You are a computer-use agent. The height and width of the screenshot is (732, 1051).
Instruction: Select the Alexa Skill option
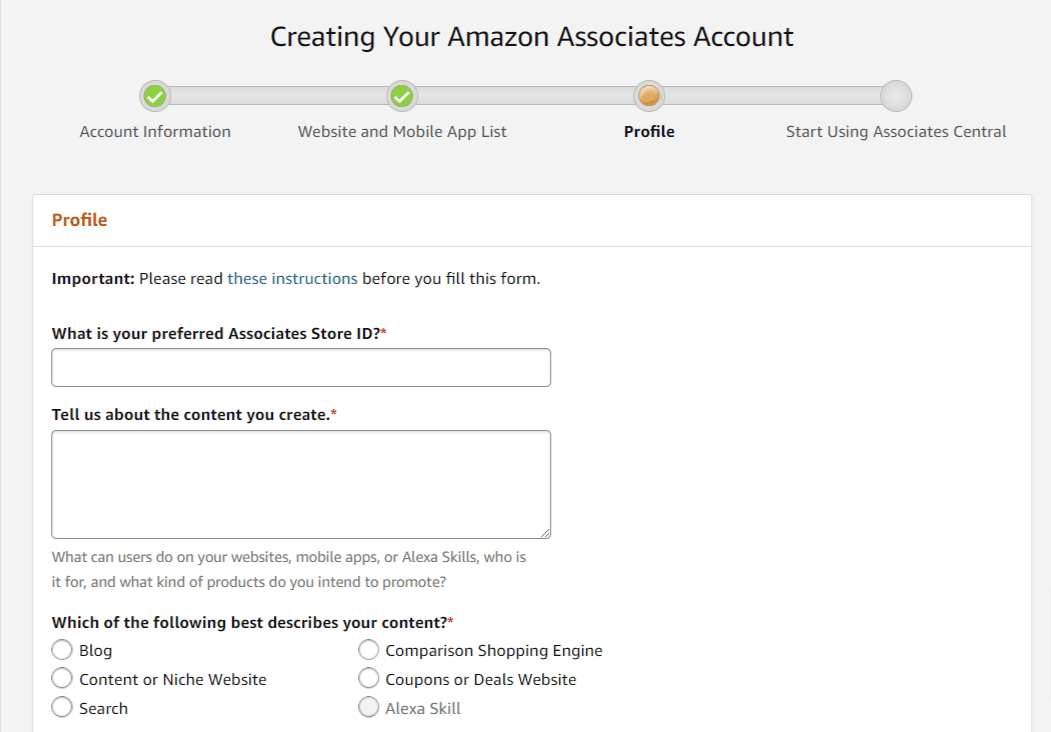click(x=369, y=707)
